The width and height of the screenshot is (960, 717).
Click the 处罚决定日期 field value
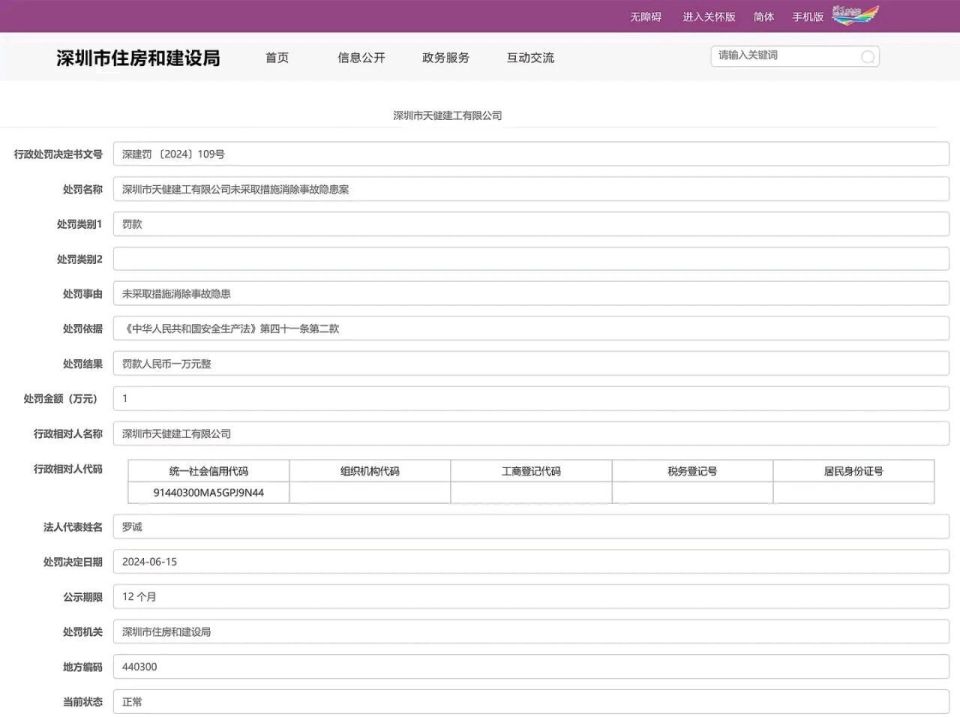pyautogui.click(x=532, y=561)
